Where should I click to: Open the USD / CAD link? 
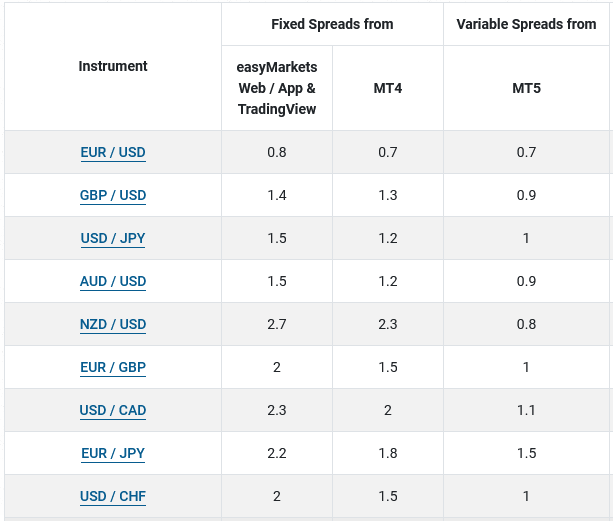point(113,411)
